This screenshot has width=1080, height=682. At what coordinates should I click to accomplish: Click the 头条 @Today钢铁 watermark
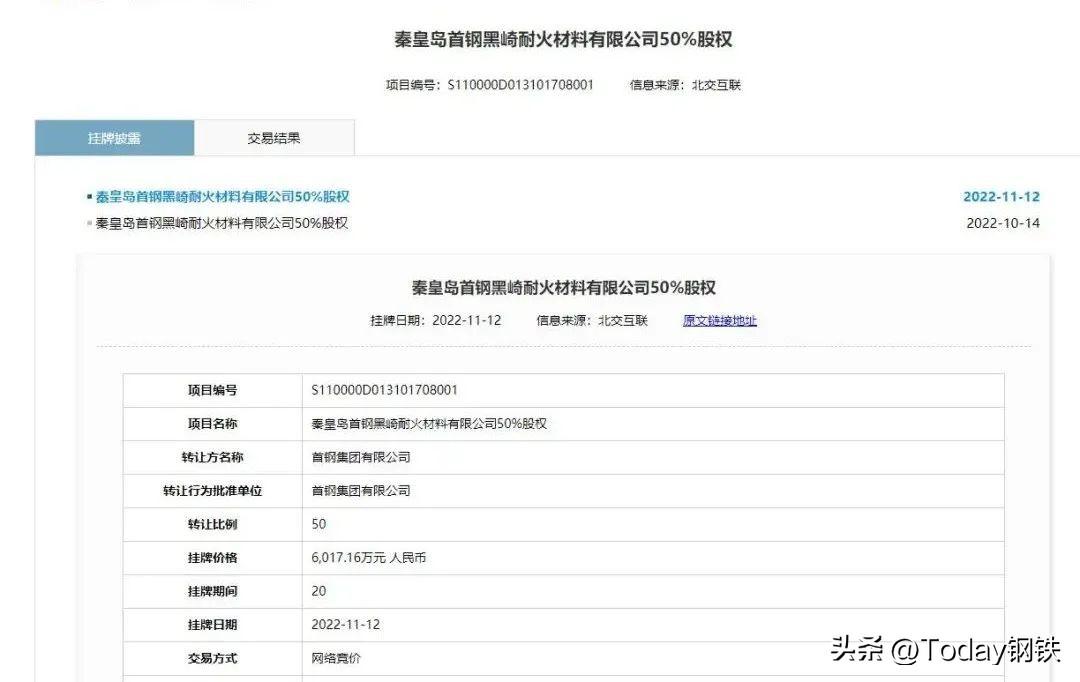pyautogui.click(x=945, y=650)
